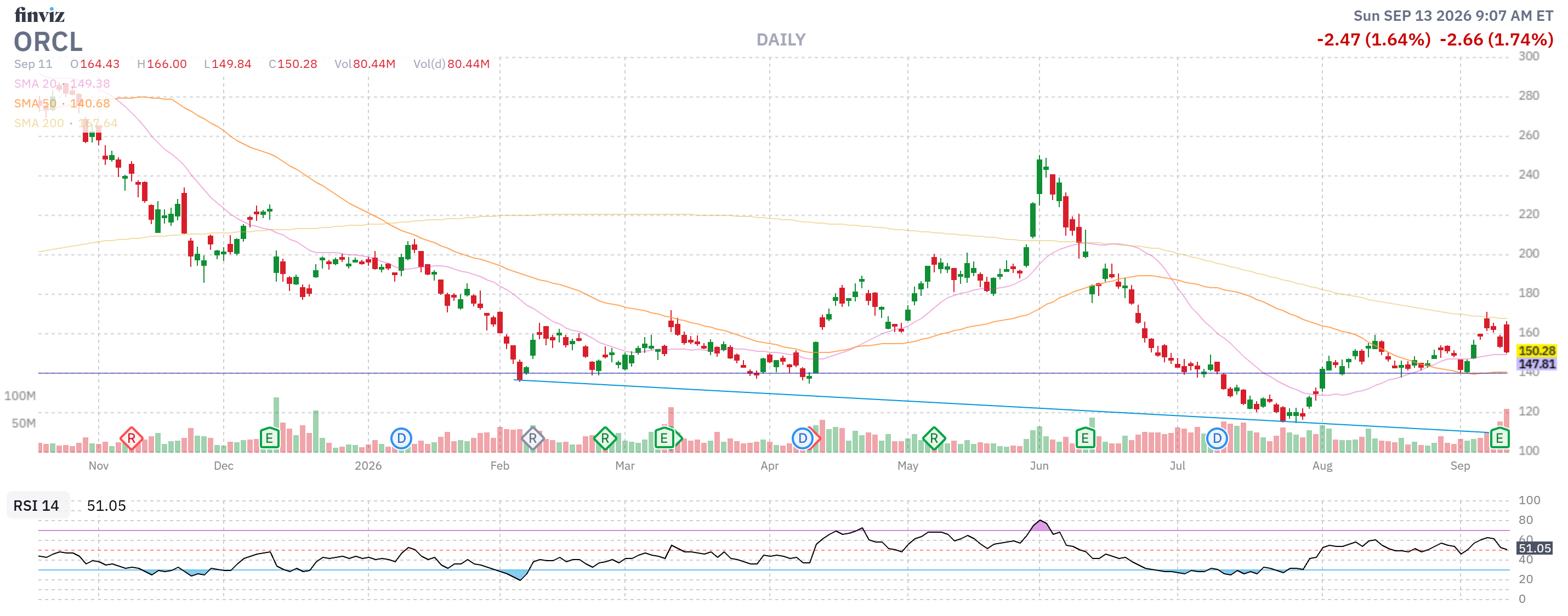This screenshot has width=1568, height=616.
Task: Click the Nov label on the time axis
Action: click(x=99, y=466)
